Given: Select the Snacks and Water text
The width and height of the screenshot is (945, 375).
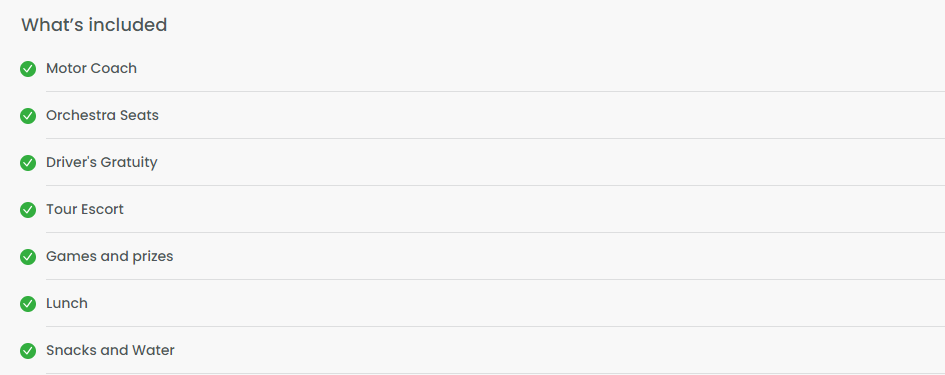Looking at the screenshot, I should 110,350.
